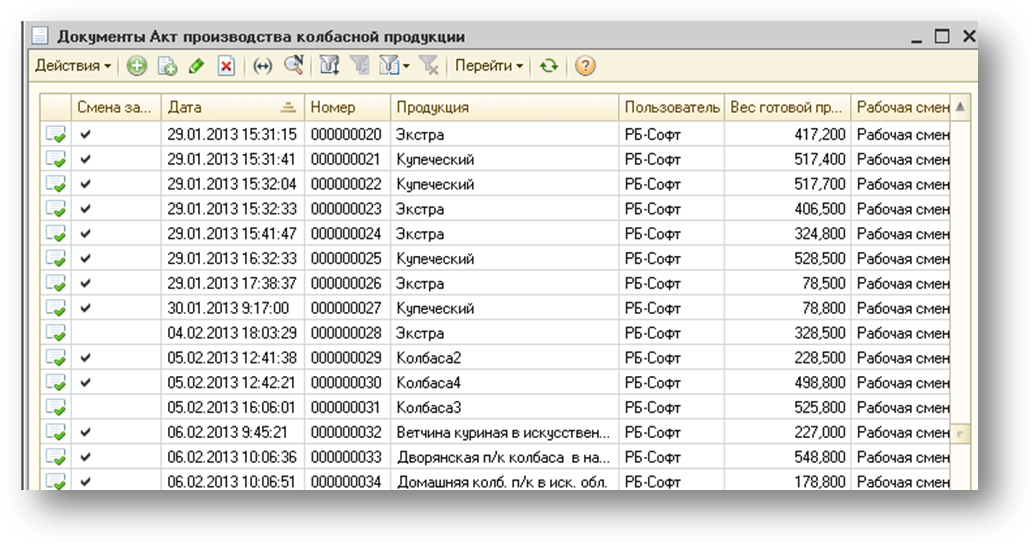Select the row with Колбаса4 product
The height and width of the screenshot is (542, 1032).
(x=495, y=383)
